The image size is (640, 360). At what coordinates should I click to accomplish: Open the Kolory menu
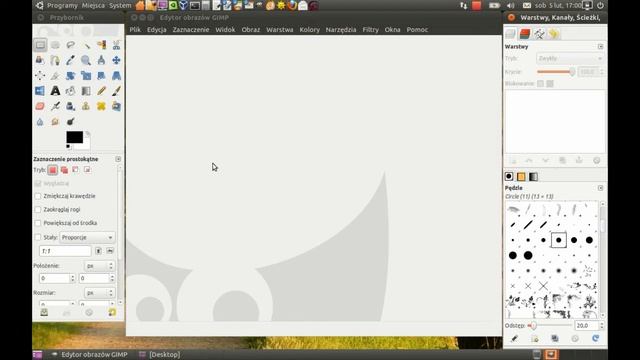point(310,29)
